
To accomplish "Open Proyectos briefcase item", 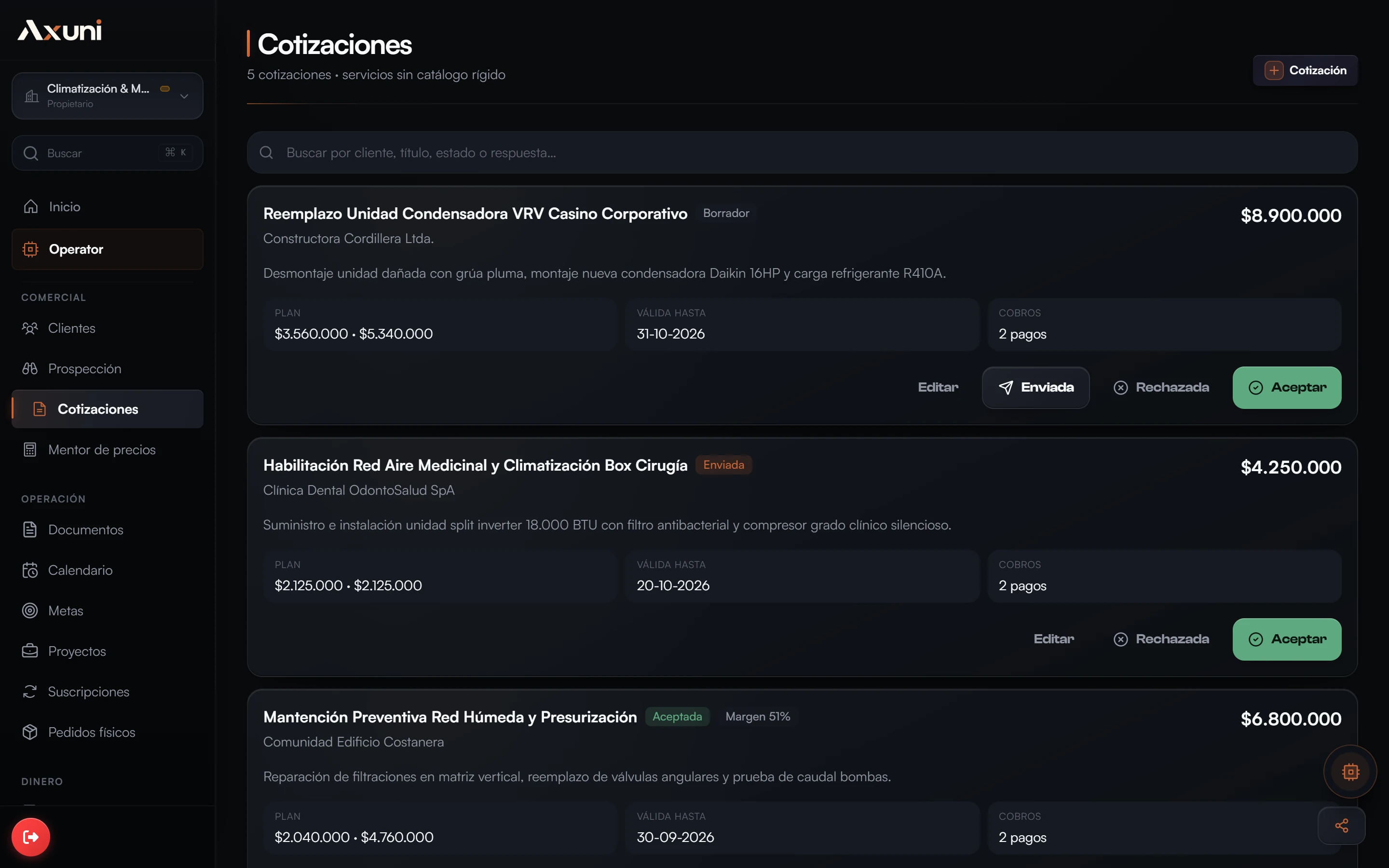I will 108,651.
